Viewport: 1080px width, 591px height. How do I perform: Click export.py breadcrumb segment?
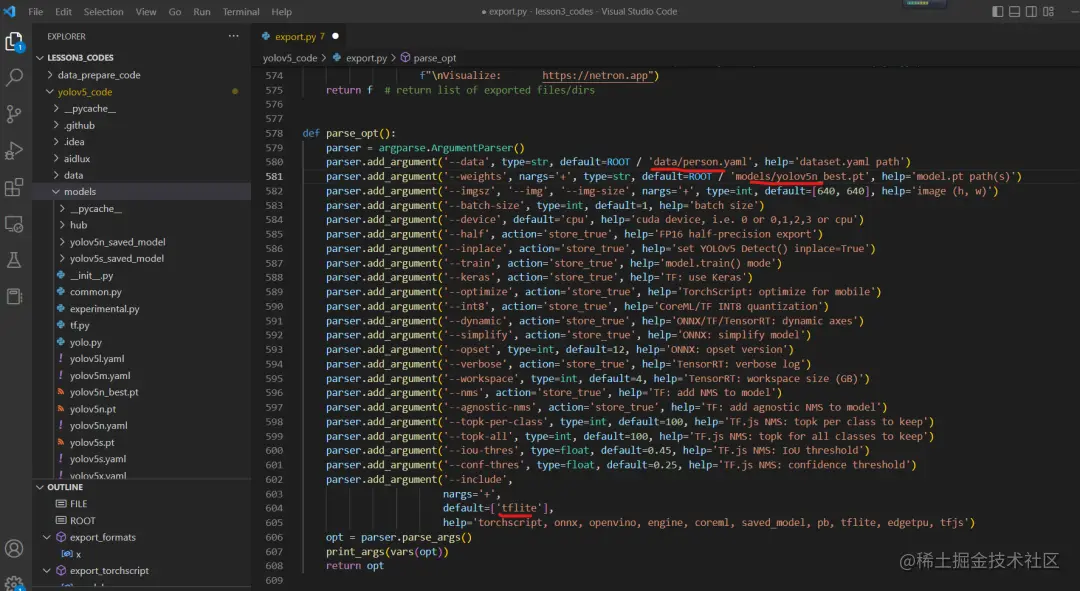tap(366, 58)
